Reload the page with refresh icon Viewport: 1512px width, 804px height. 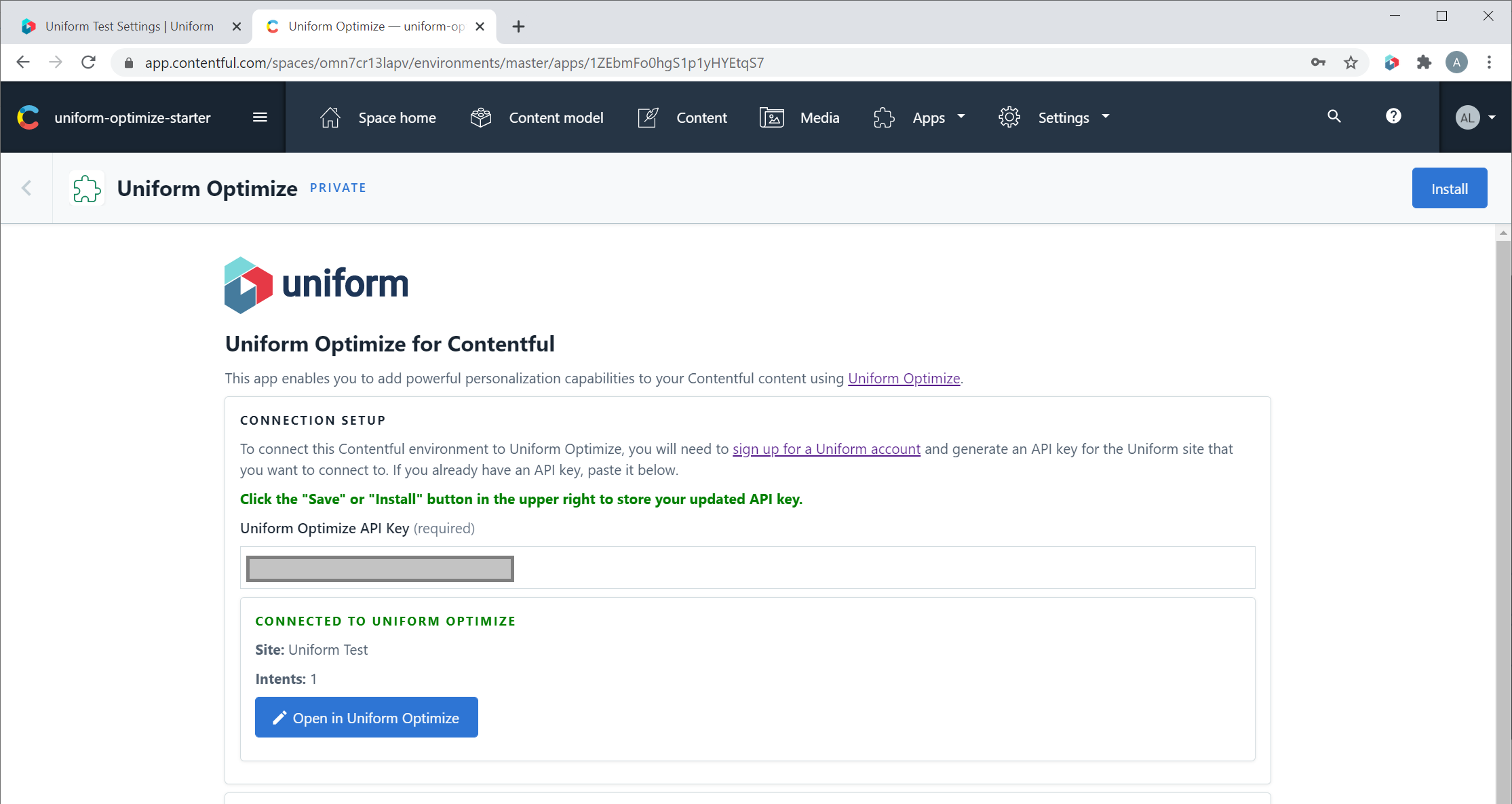point(89,63)
